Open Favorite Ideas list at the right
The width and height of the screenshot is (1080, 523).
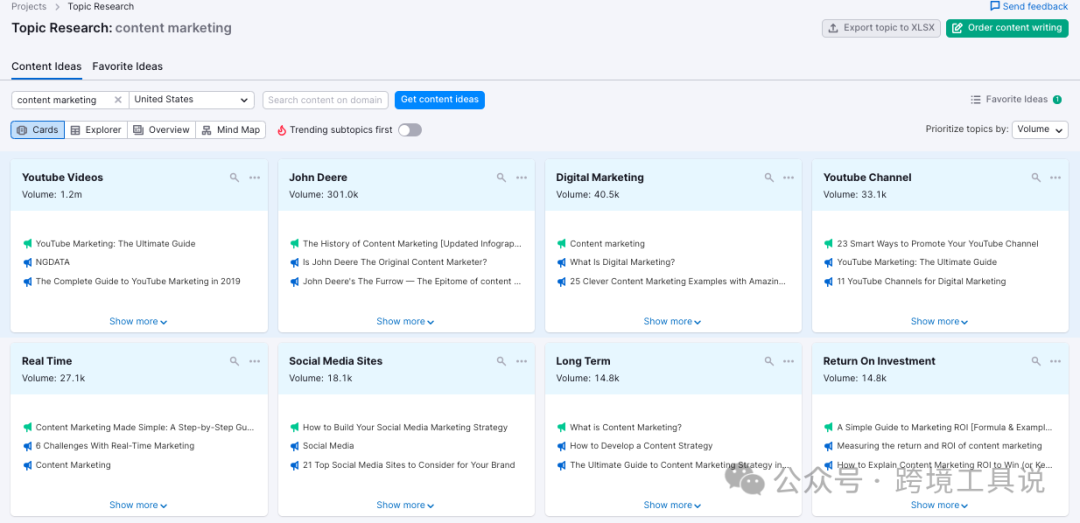(1016, 100)
